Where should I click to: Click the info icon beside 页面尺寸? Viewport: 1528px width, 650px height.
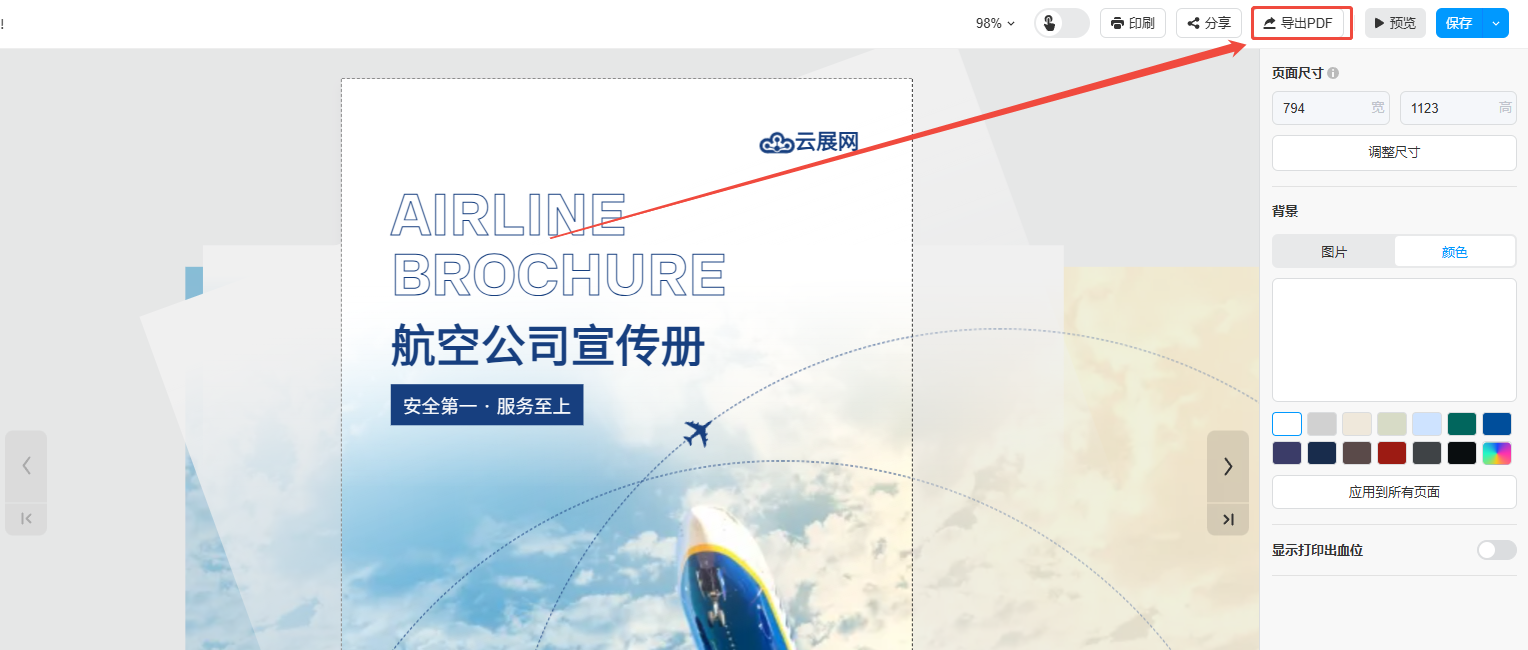1333,73
